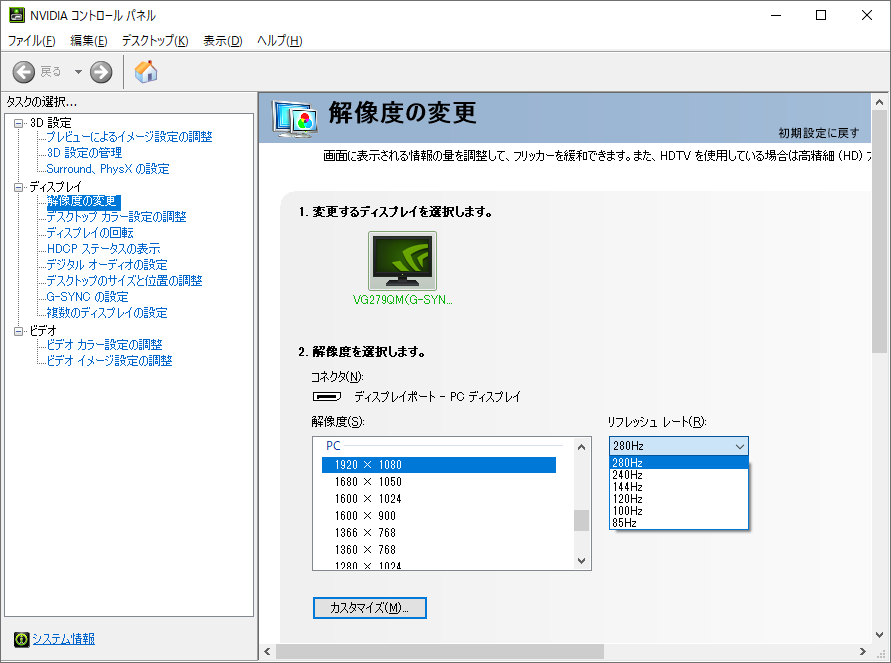Choose 144Hz refresh rate
Screen dimensions: 891x663
coord(678,487)
